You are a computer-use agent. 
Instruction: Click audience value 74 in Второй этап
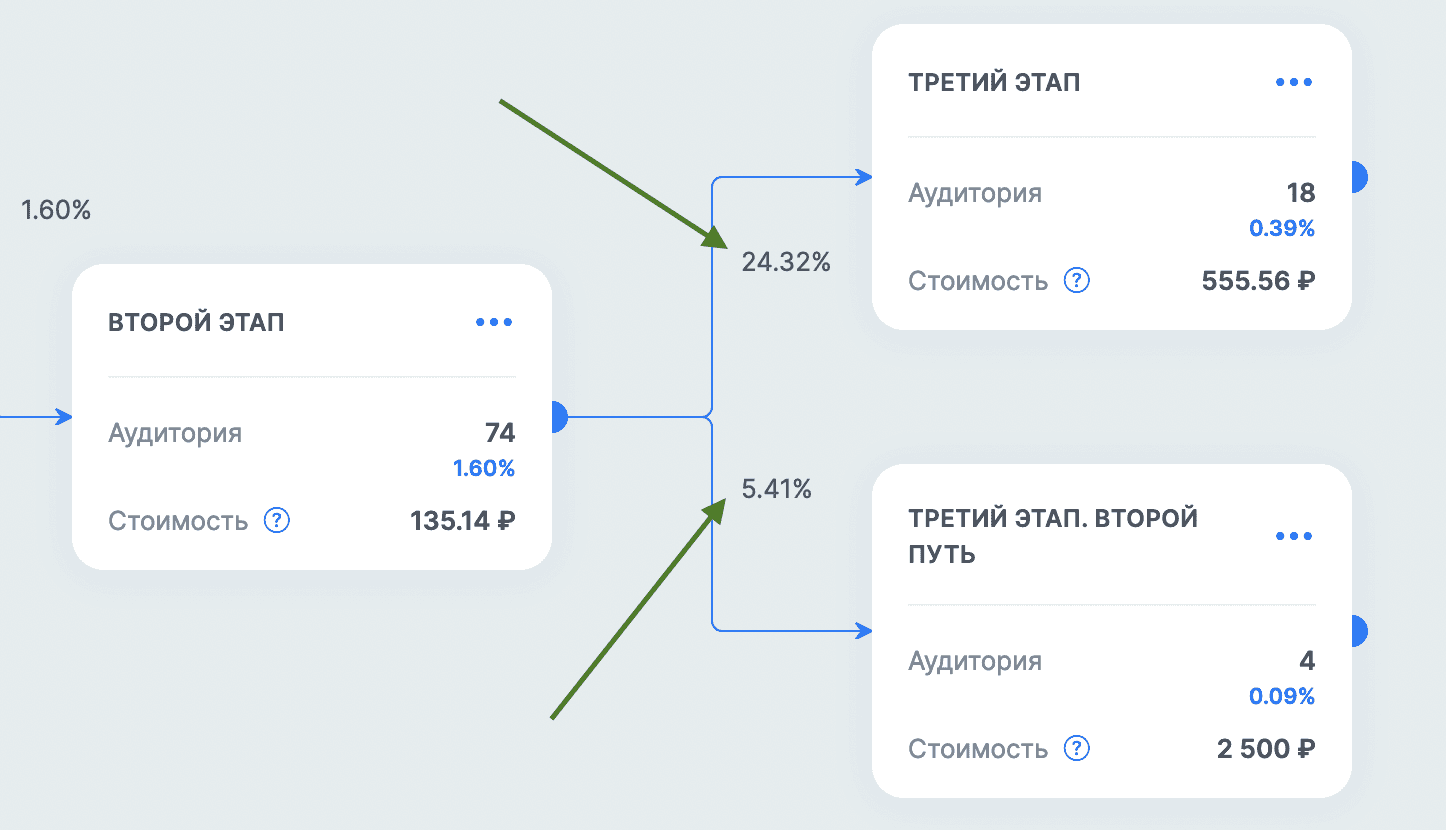click(499, 433)
